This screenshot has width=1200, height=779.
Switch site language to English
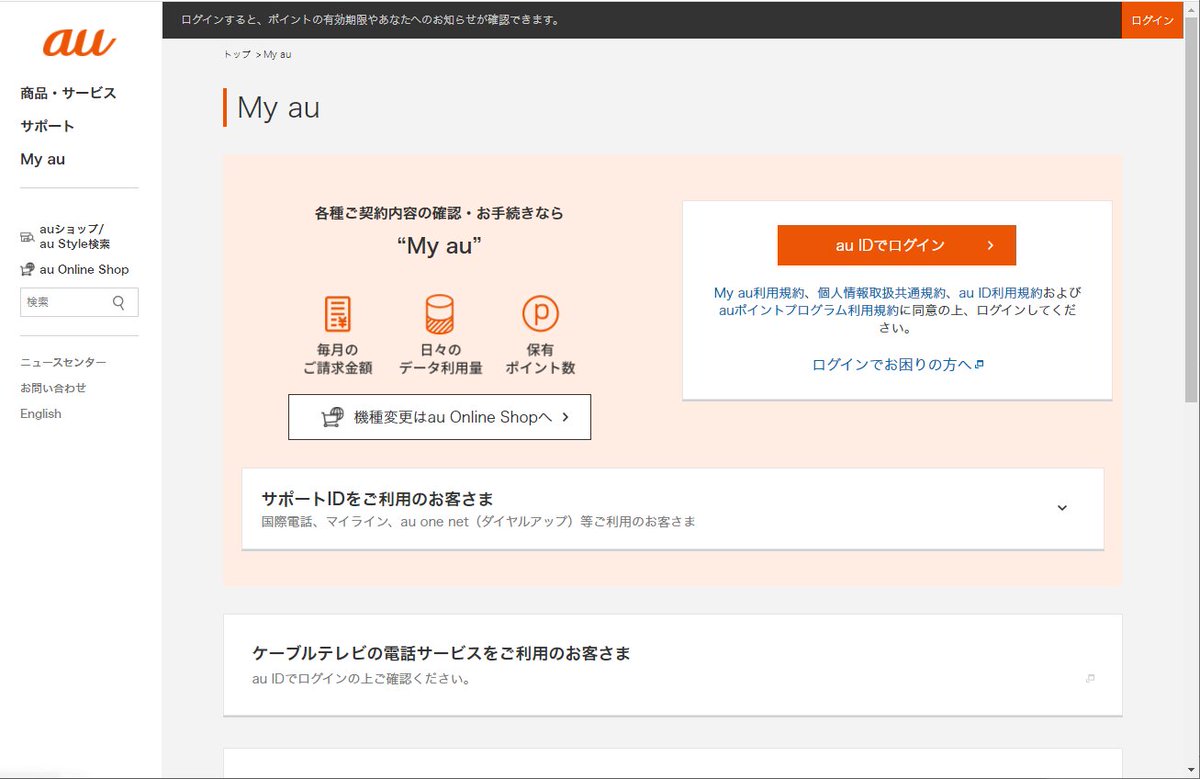(x=41, y=414)
